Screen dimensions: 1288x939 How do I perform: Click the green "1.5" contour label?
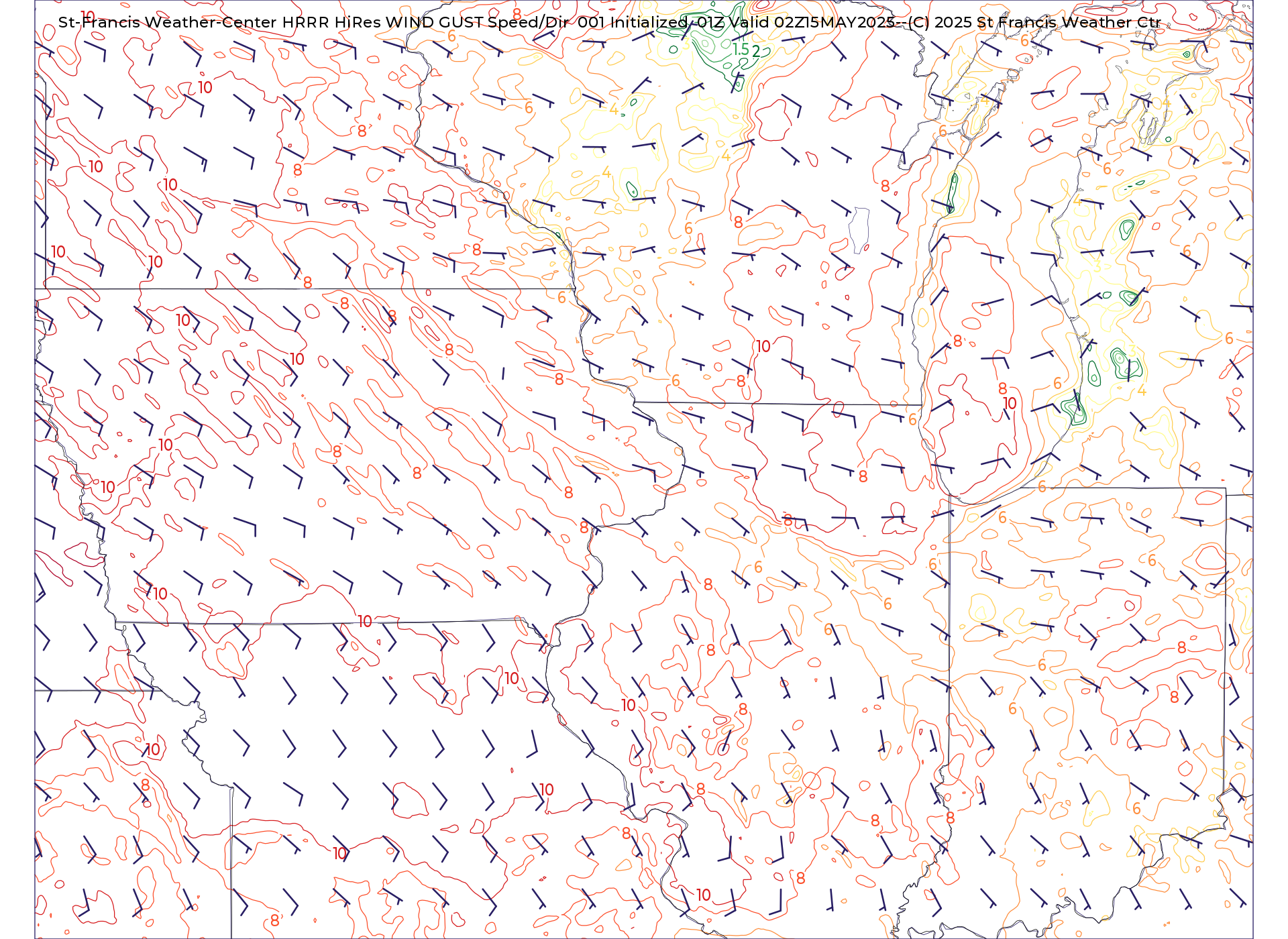(741, 50)
